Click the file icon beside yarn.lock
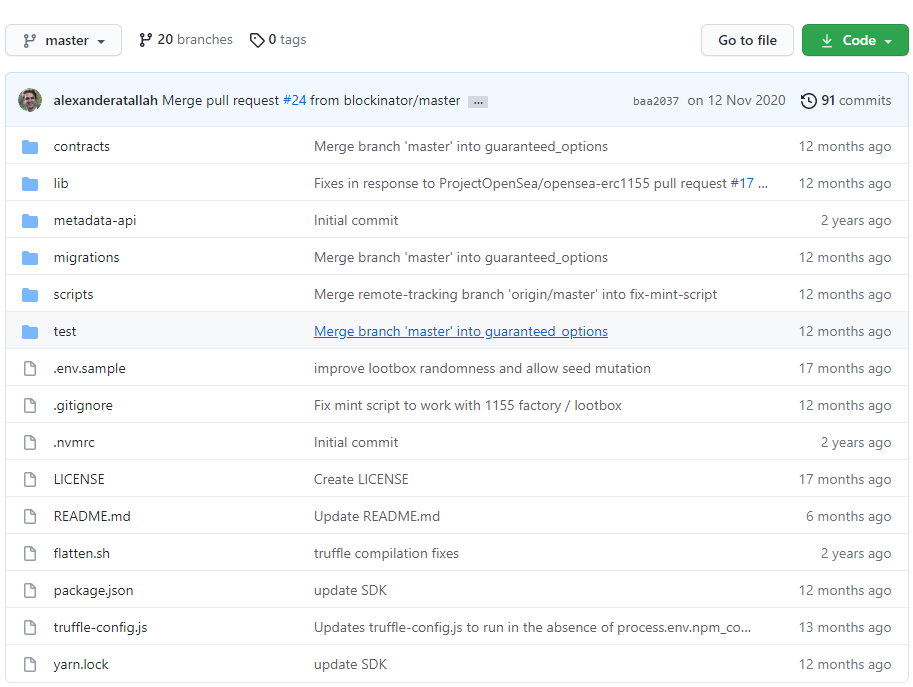 (x=30, y=665)
